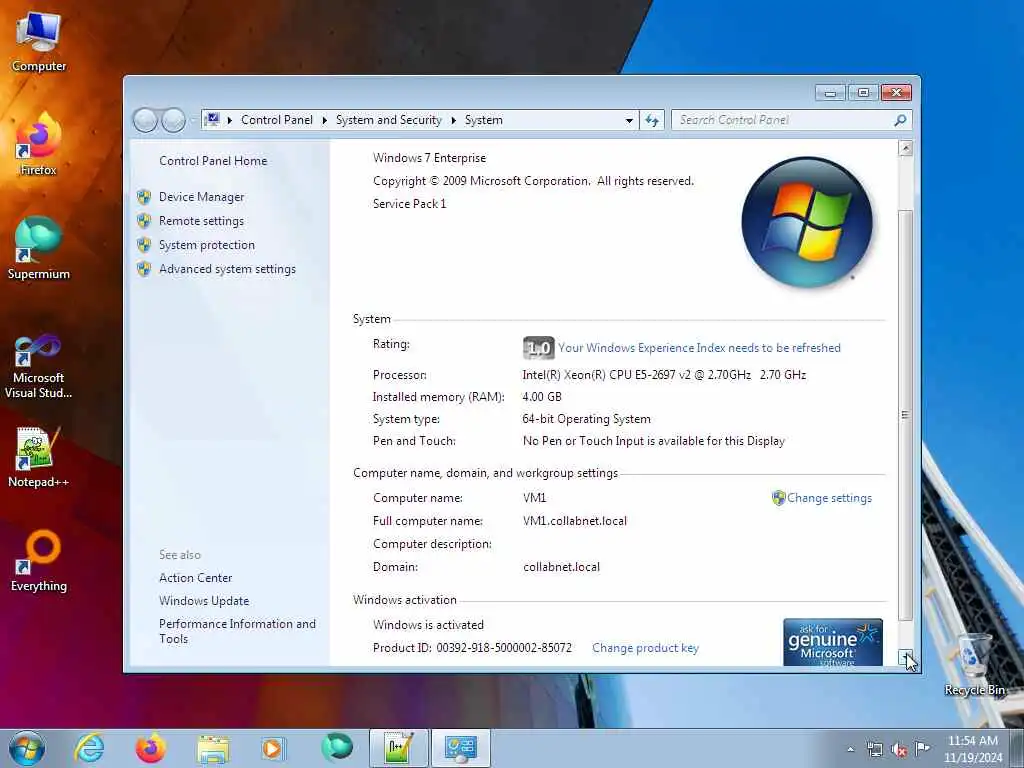This screenshot has height=768, width=1024.
Task: Click the search magnifier icon
Action: (900, 120)
